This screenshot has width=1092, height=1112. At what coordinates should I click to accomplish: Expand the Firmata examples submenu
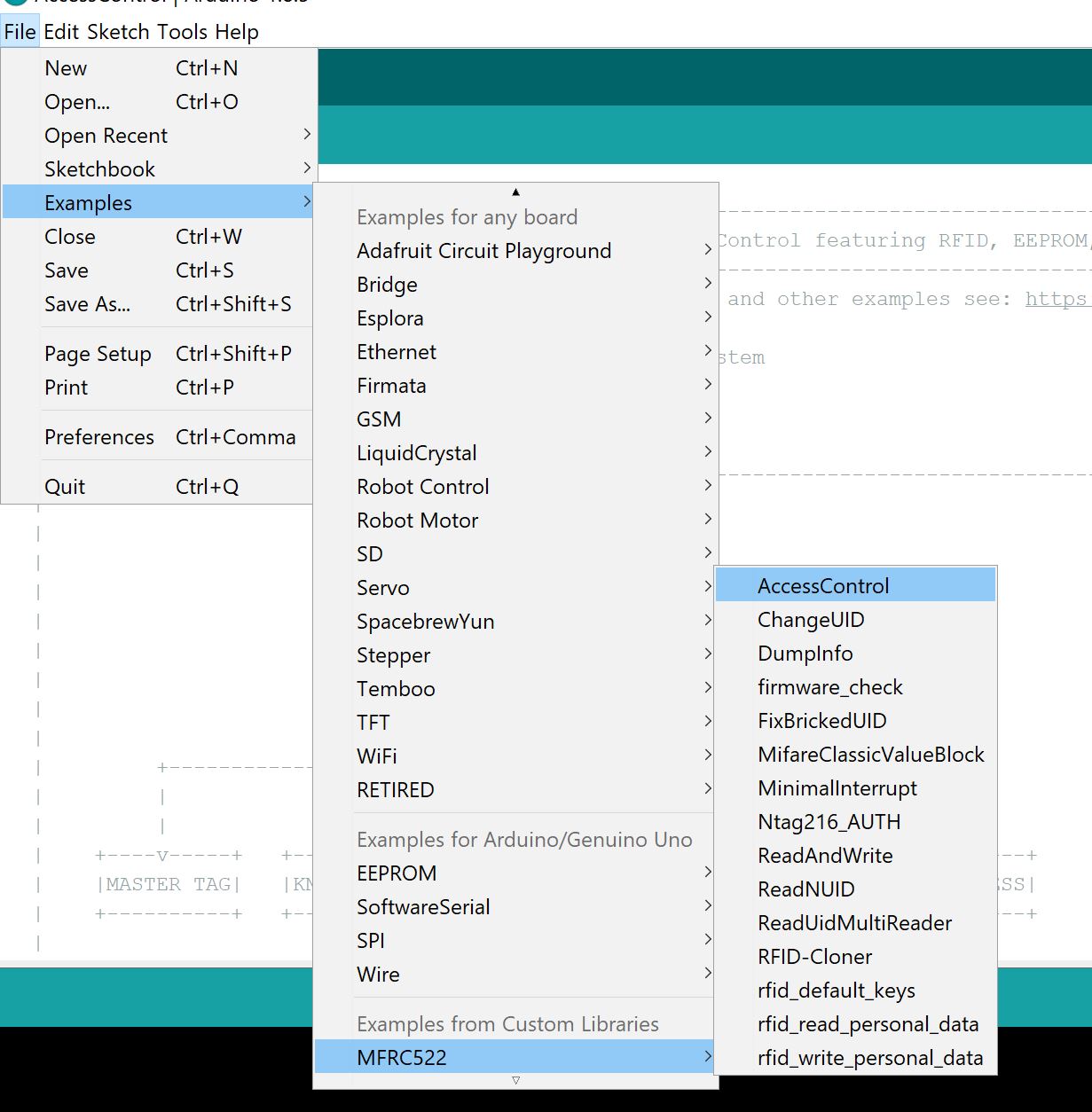tap(515, 386)
